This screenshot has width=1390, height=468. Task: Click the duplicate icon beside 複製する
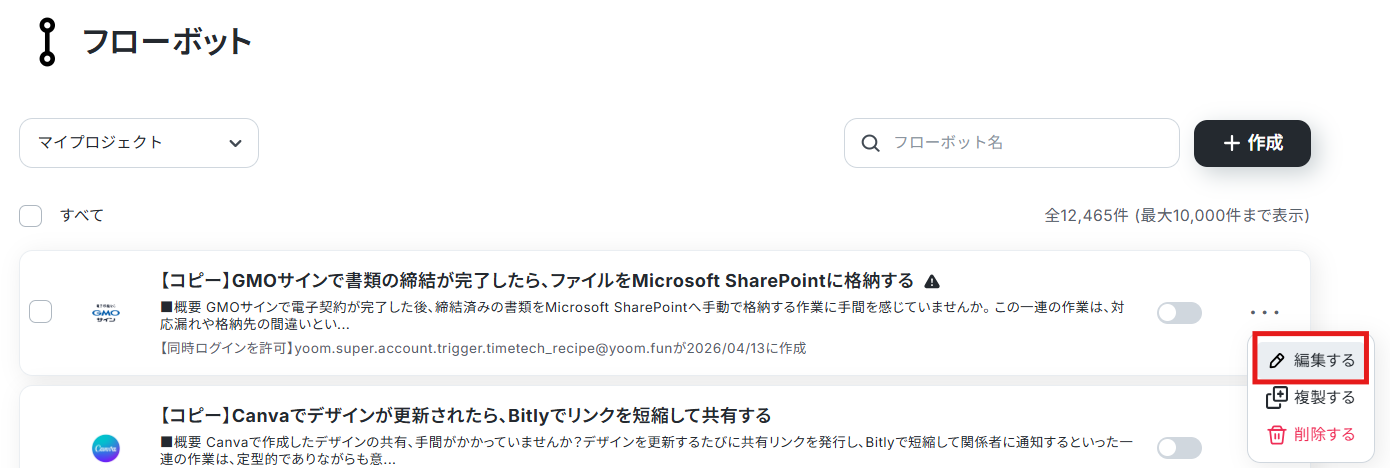point(1276,397)
